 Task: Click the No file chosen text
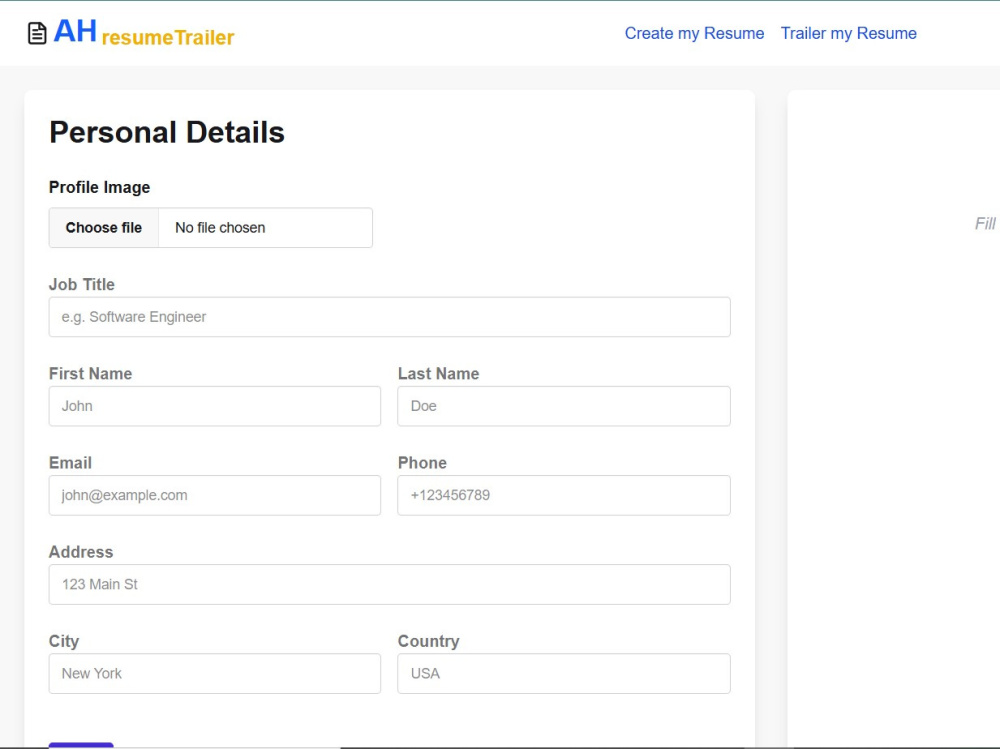coord(220,228)
